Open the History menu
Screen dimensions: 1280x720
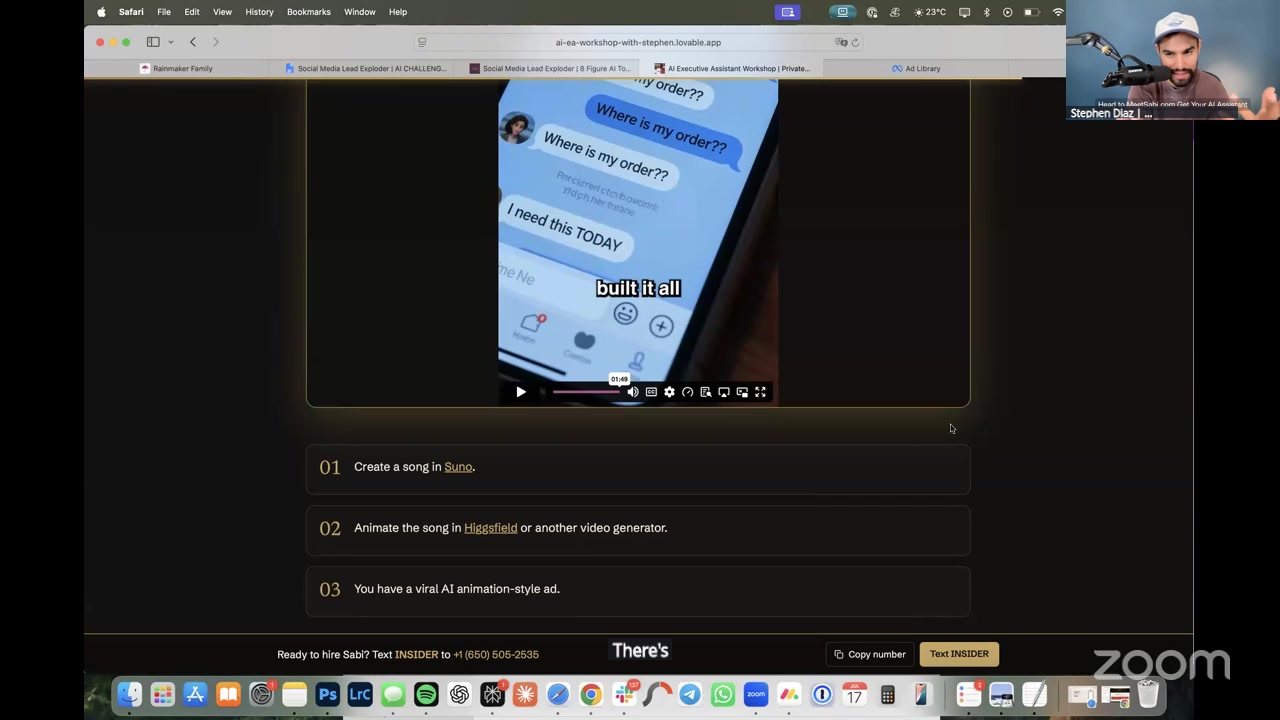click(x=259, y=12)
